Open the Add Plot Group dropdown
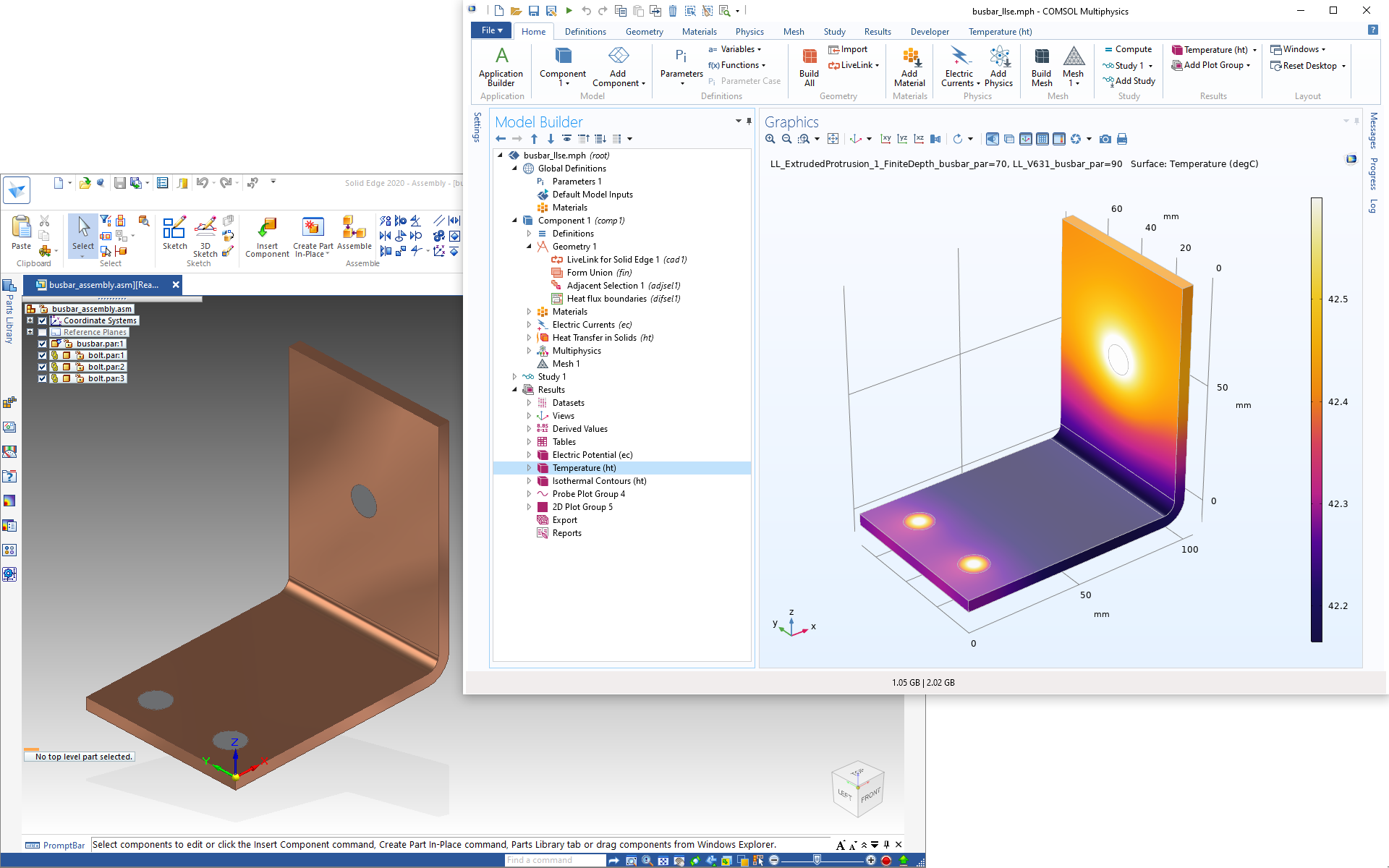 [x=1212, y=65]
